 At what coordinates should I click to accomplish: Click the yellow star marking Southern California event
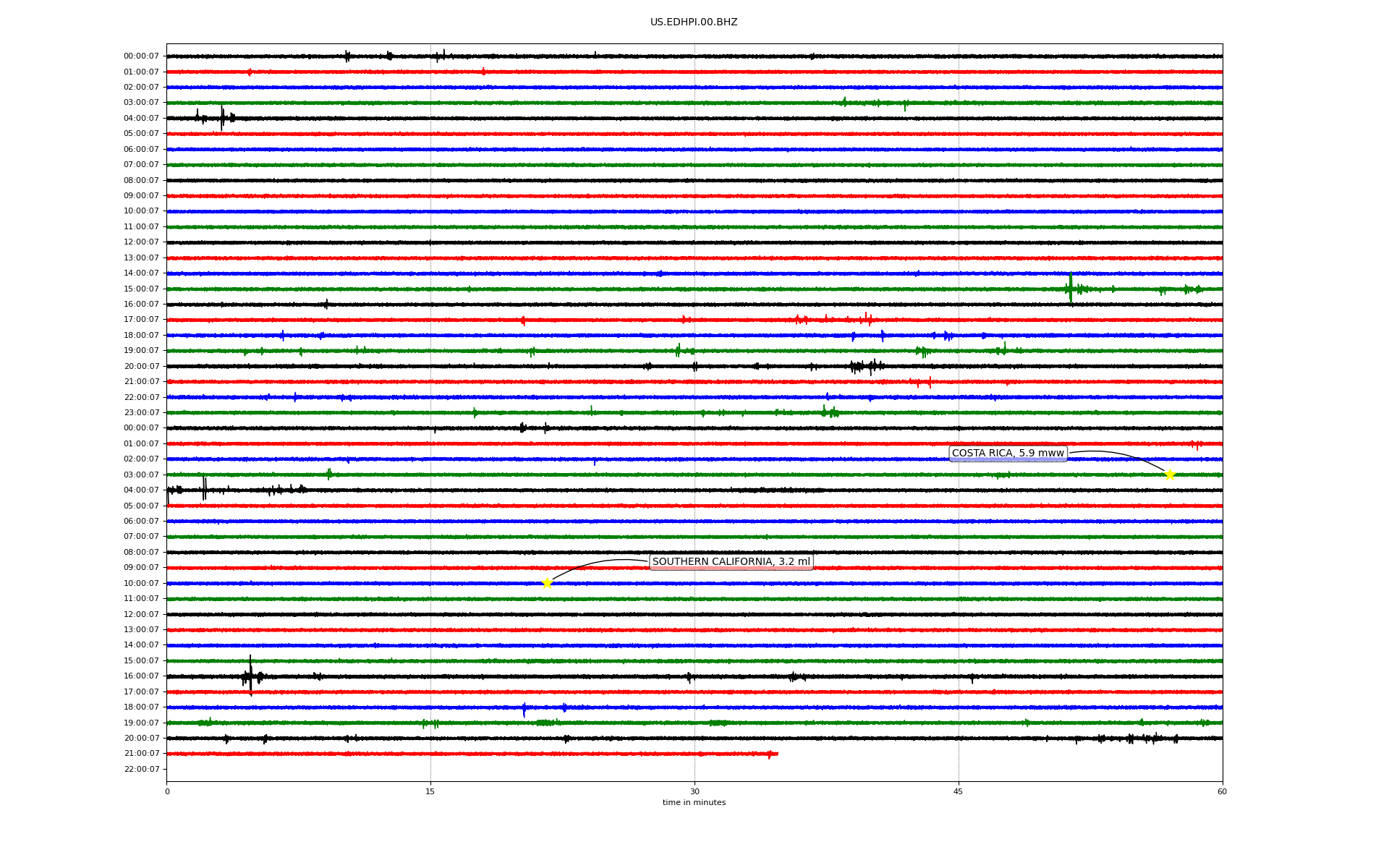coord(547,583)
